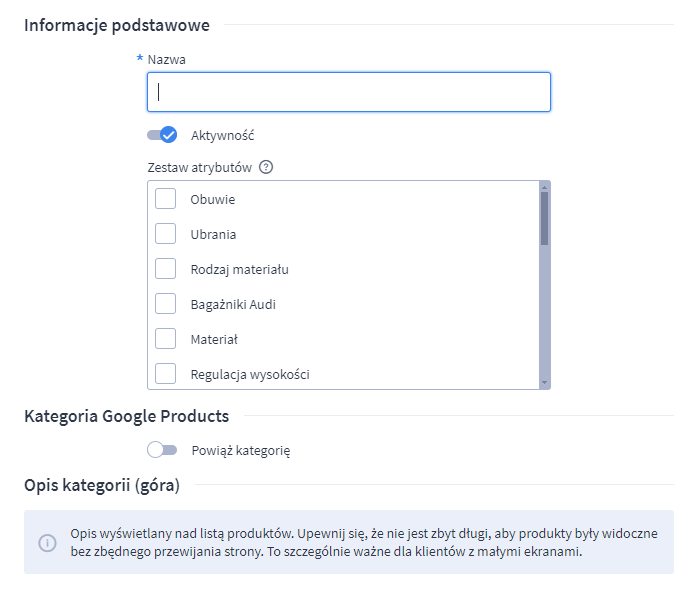Click the attribute list scrollbar thumb

[x=544, y=218]
